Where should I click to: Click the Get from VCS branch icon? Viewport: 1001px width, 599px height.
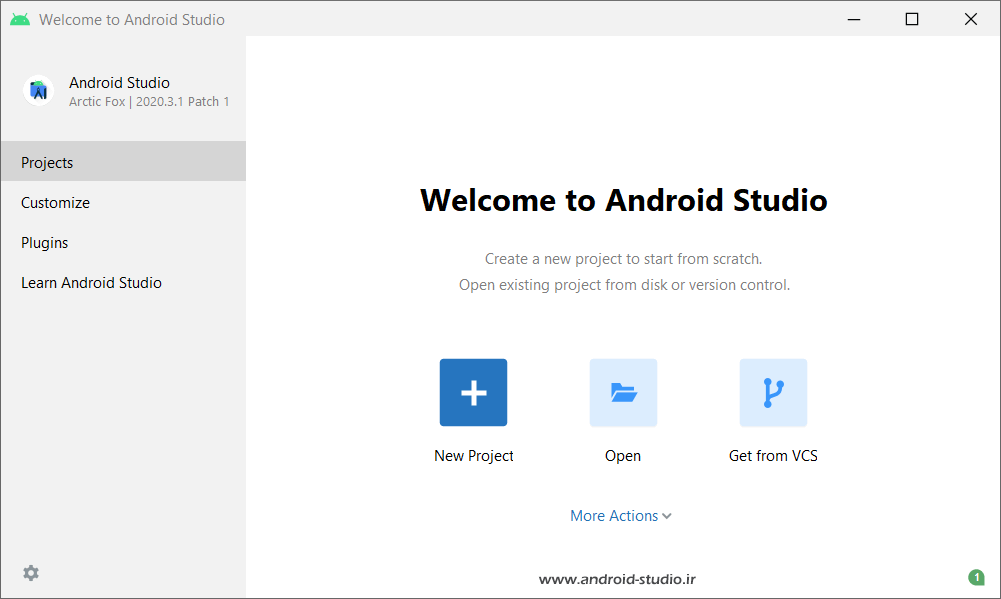(773, 392)
